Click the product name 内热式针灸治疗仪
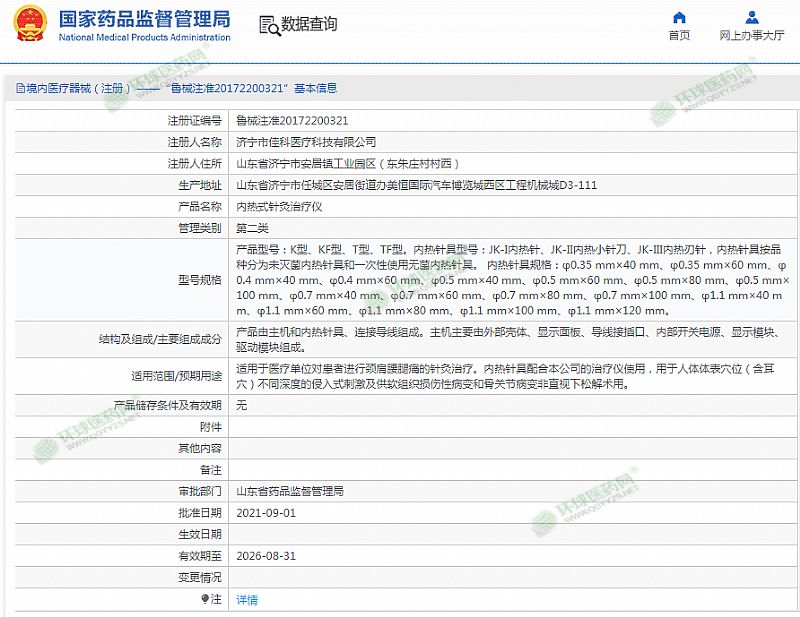 [x=278, y=207]
